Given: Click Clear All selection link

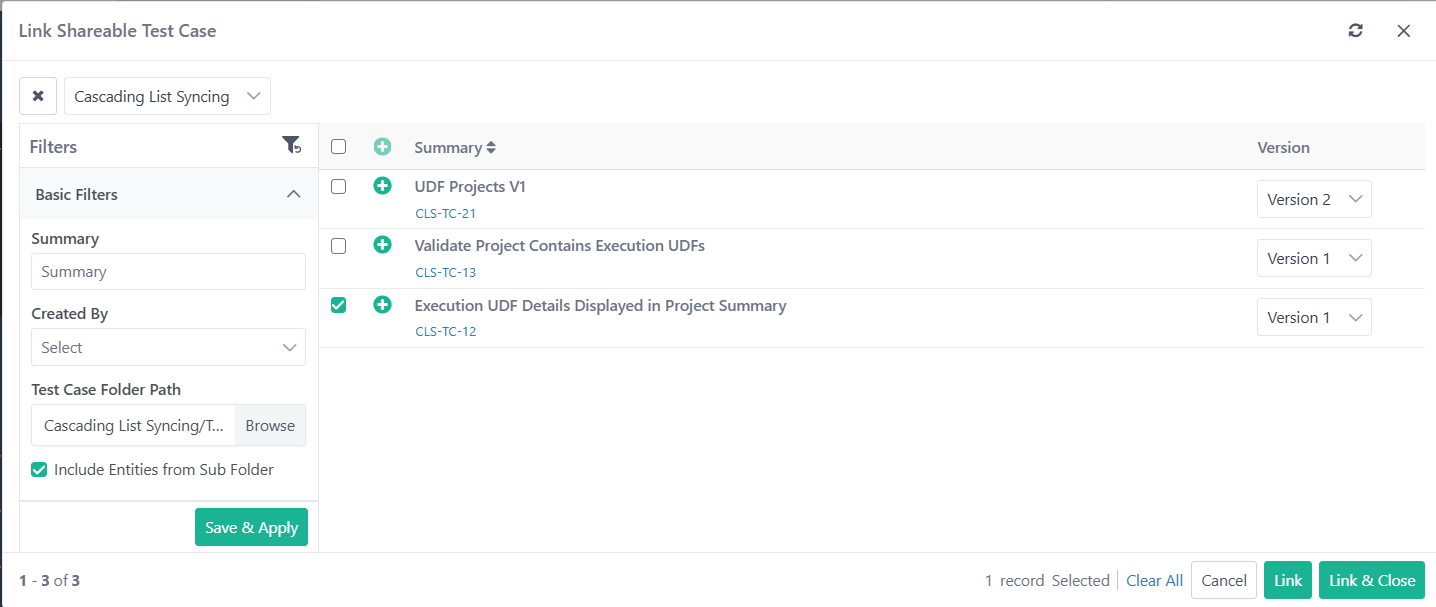Looking at the screenshot, I should click(x=1154, y=580).
